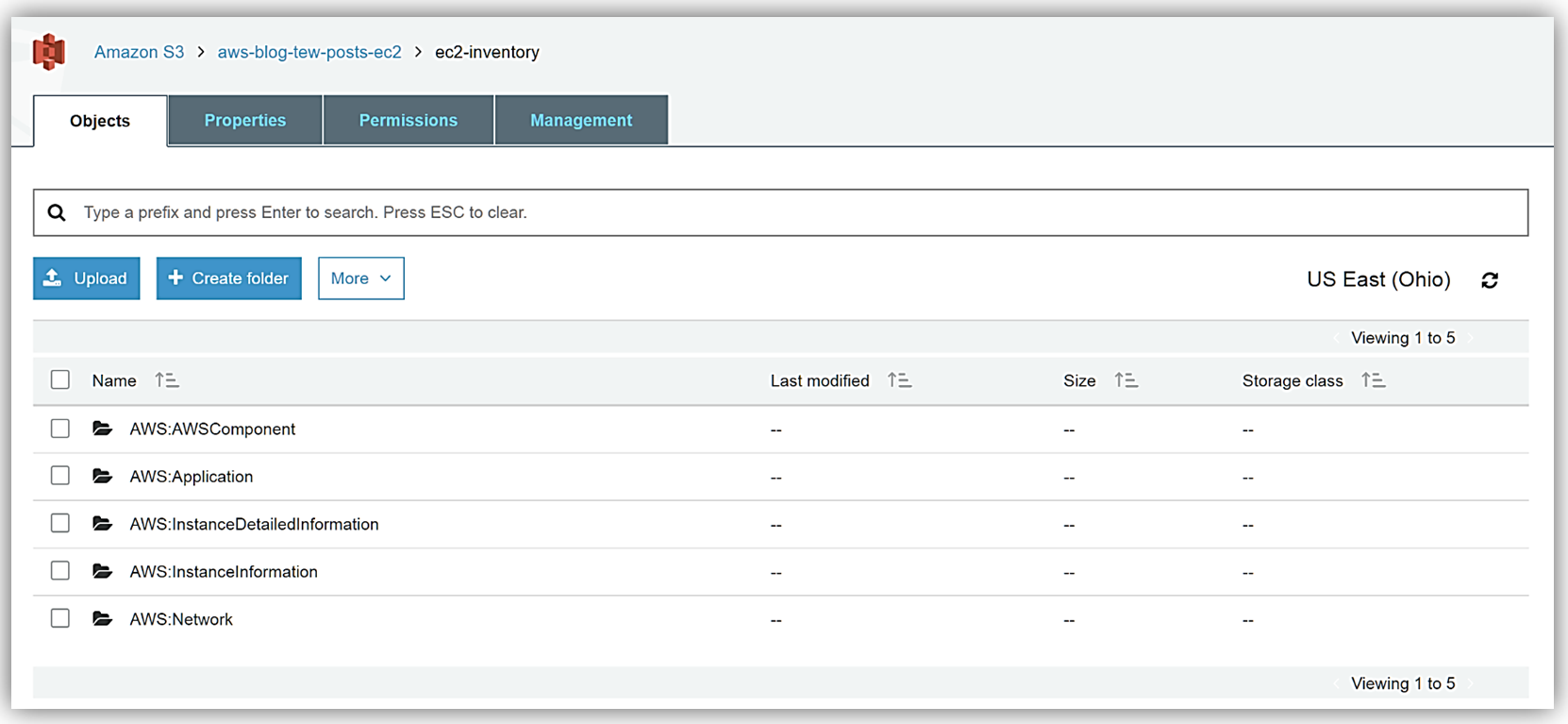This screenshot has width=1568, height=724.
Task: Click the refresh icon beside US East (Ohio)
Action: coord(1490,280)
